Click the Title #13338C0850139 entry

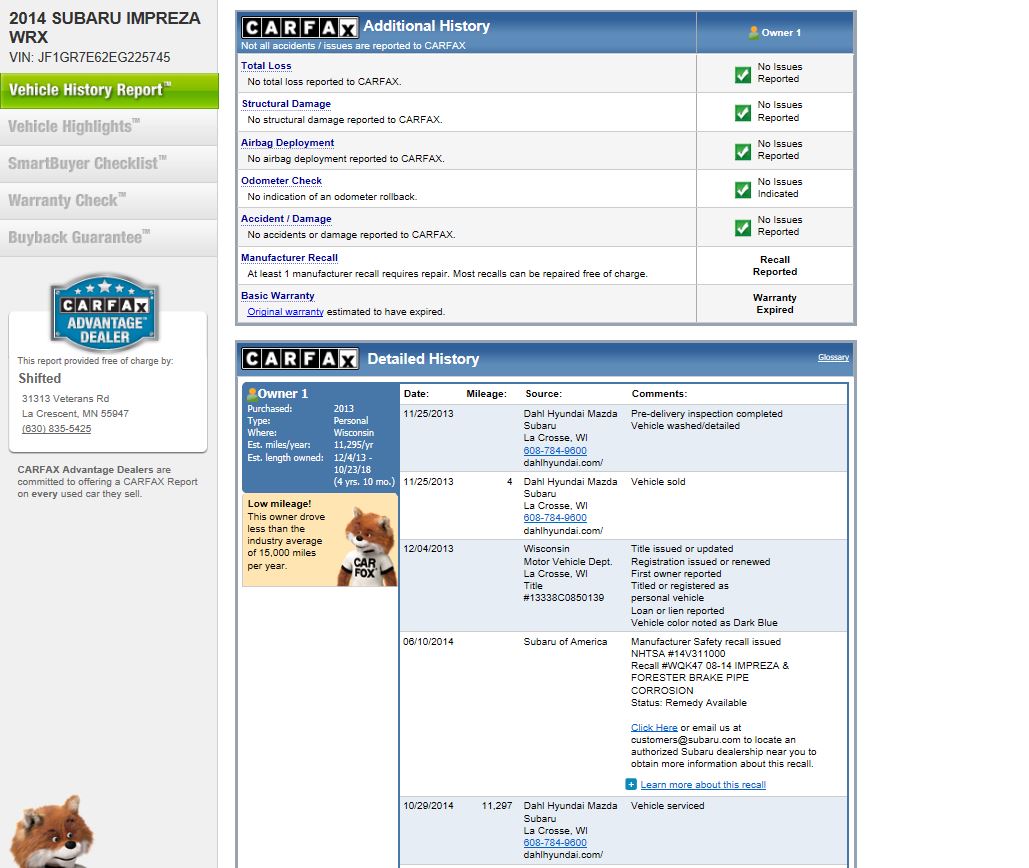pos(564,592)
